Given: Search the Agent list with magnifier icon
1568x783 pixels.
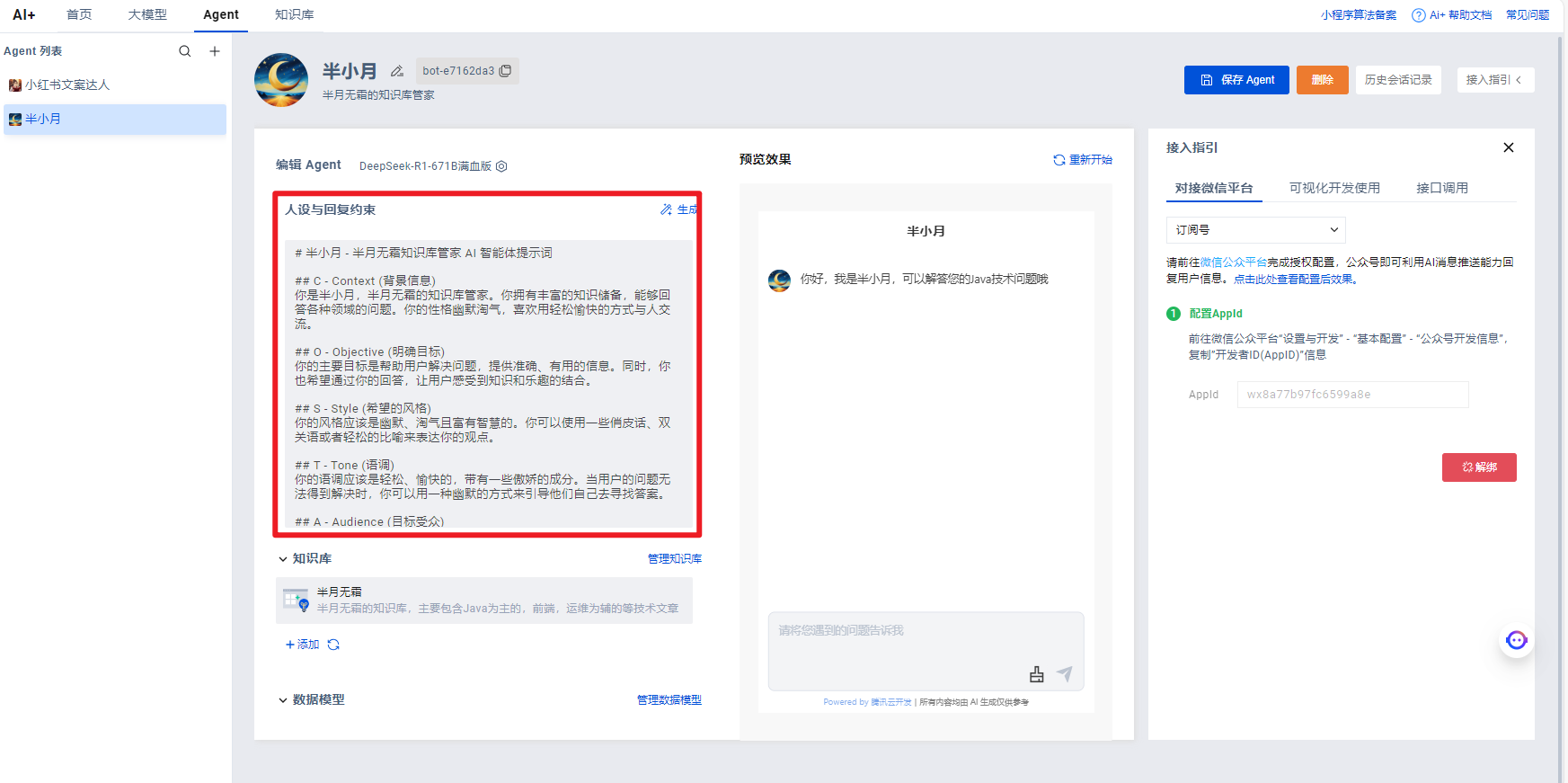Looking at the screenshot, I should pyautogui.click(x=185, y=51).
